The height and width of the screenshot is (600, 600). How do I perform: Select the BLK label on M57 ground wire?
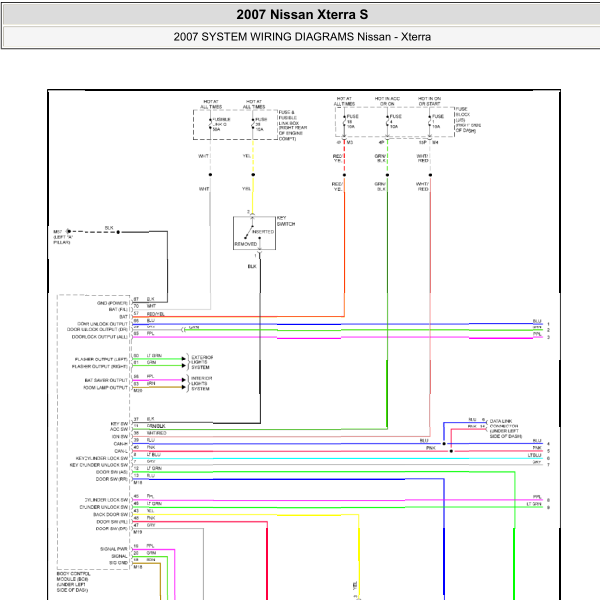109,228
